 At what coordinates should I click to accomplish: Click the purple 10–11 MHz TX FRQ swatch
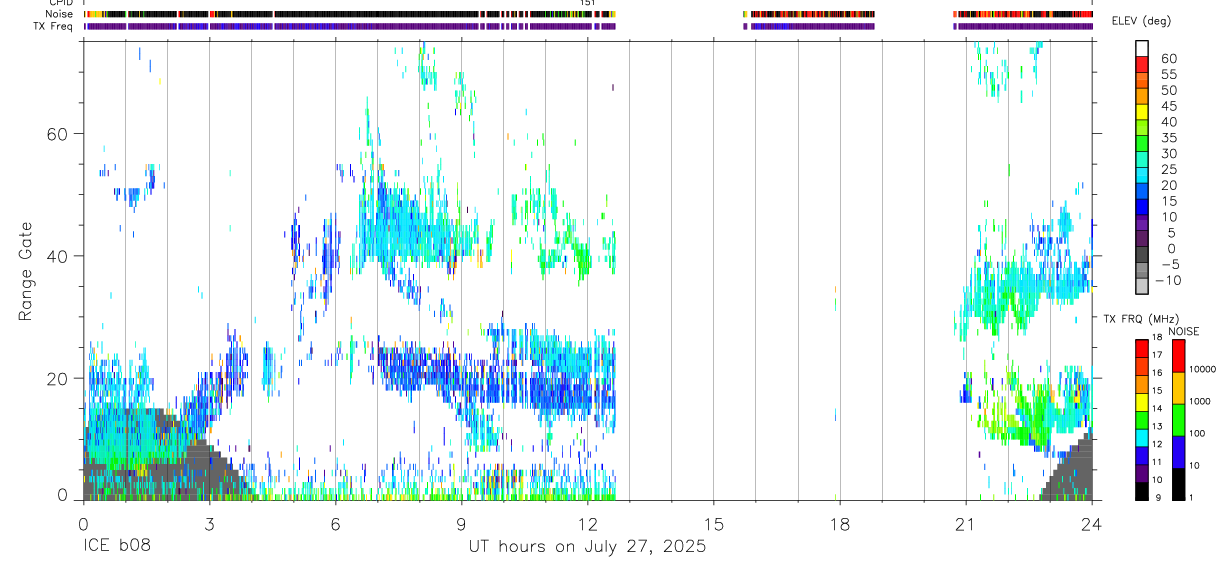point(1141,474)
